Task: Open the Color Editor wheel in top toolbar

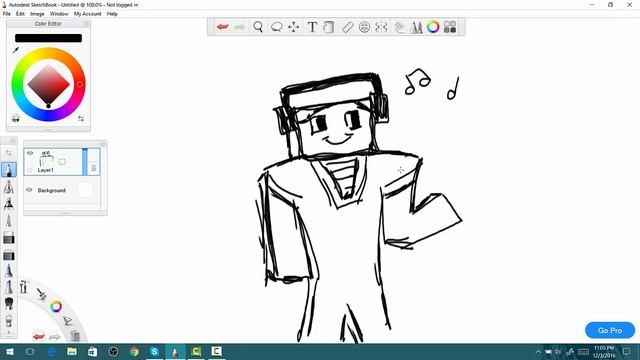Action: 433,27
